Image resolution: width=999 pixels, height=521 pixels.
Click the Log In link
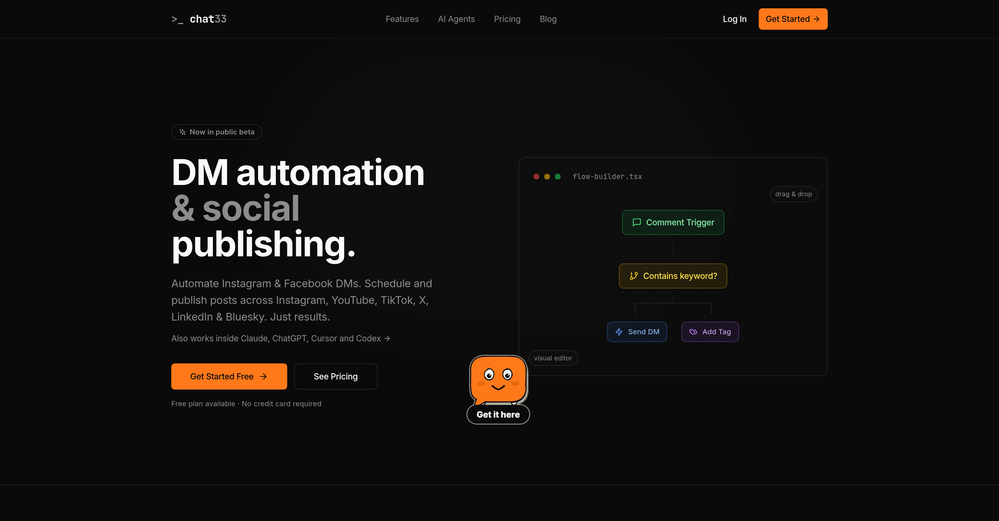[x=735, y=19]
